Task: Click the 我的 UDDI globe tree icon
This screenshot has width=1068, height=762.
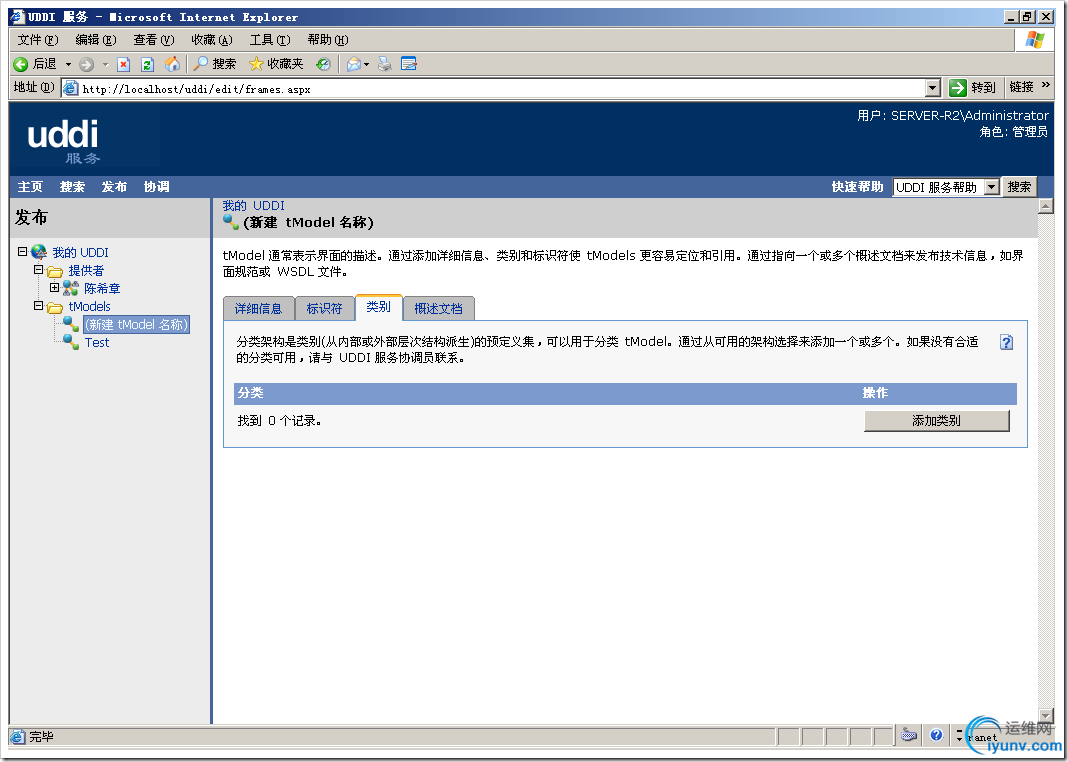Action: click(x=39, y=252)
